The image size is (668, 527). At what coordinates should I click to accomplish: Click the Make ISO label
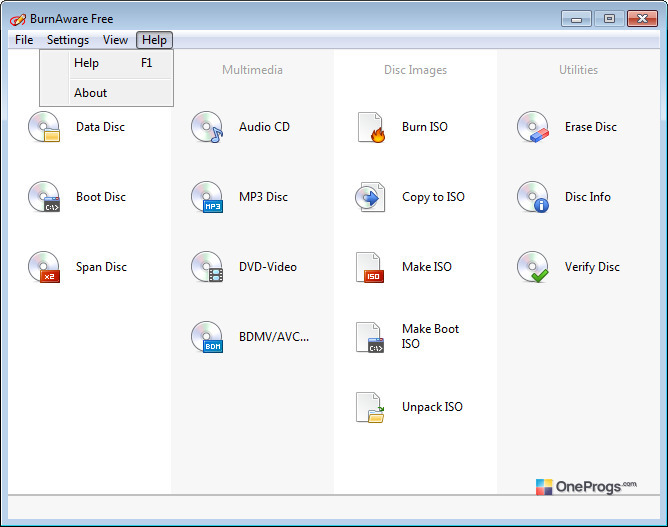click(x=427, y=267)
